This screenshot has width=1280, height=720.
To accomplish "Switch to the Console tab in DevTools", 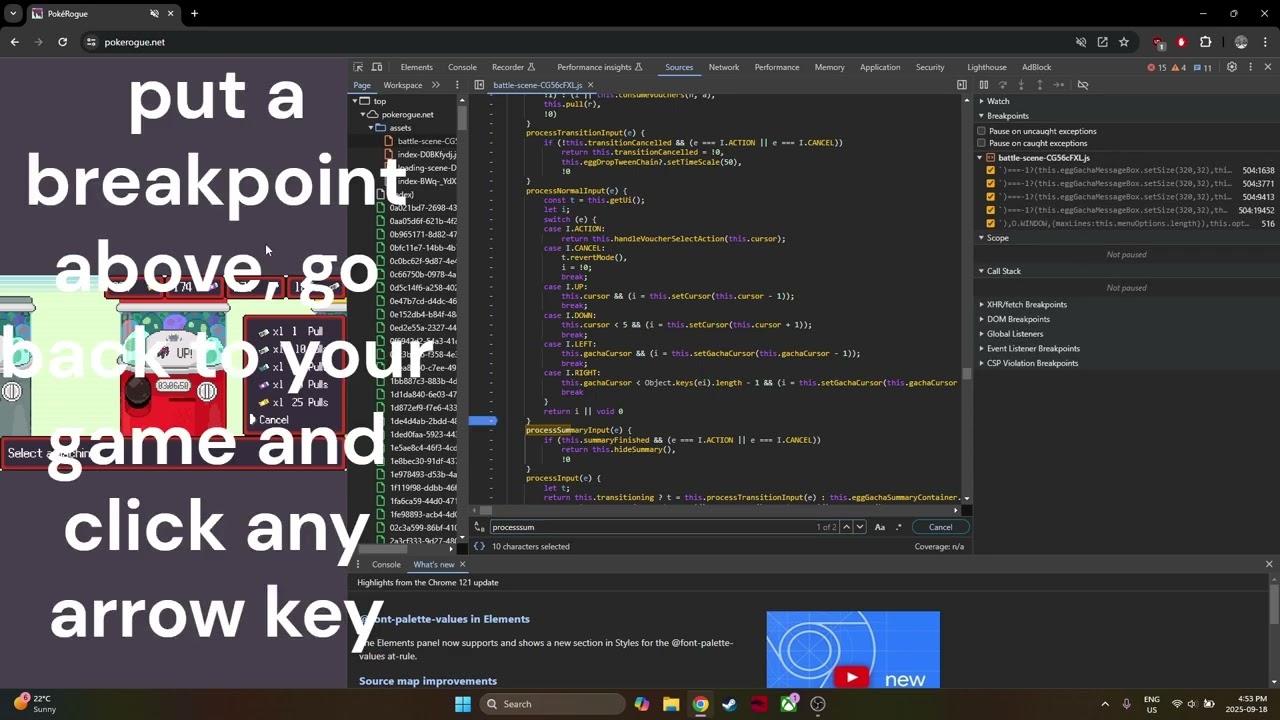I will click(462, 67).
